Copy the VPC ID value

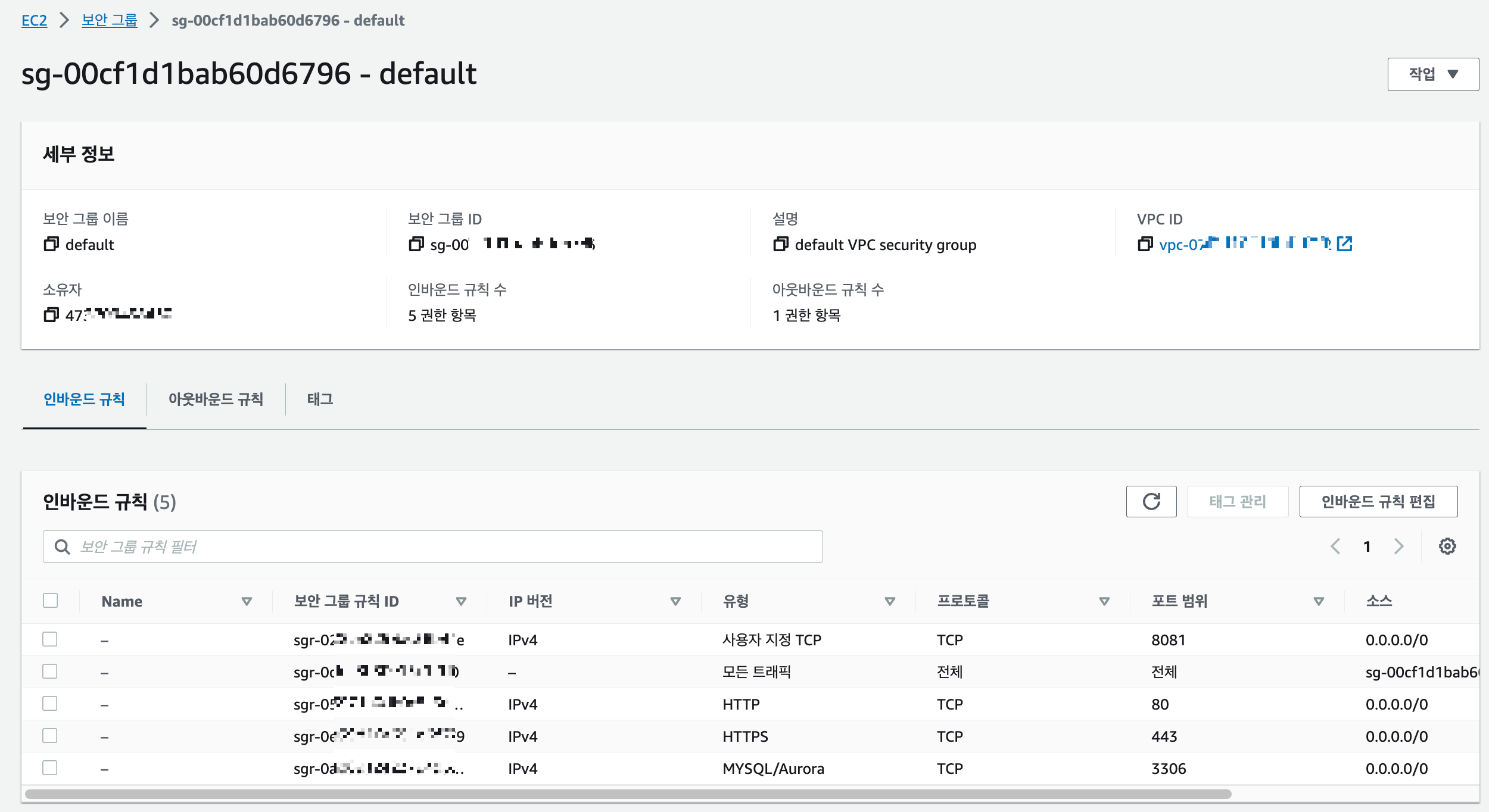(1145, 244)
